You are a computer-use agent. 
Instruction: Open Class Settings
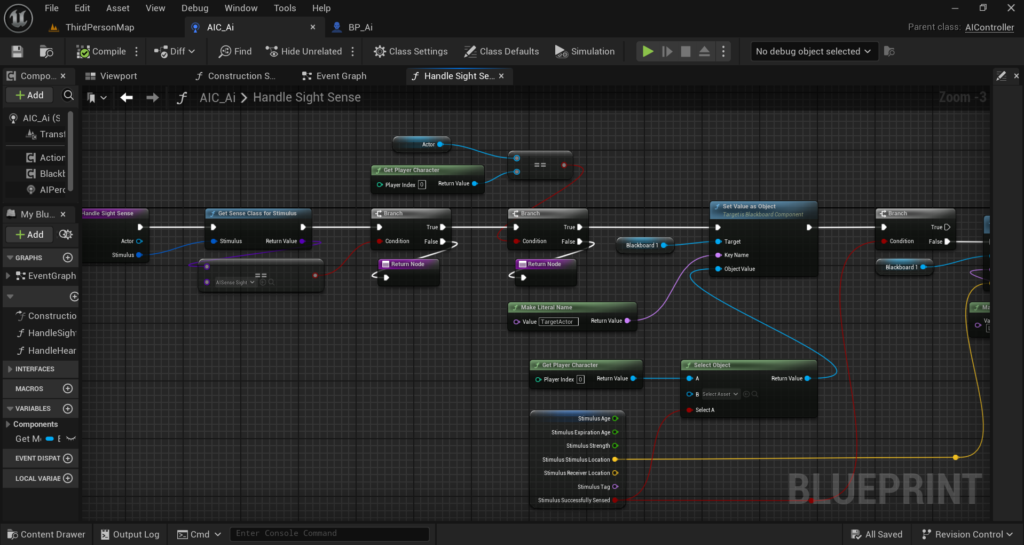(x=411, y=52)
